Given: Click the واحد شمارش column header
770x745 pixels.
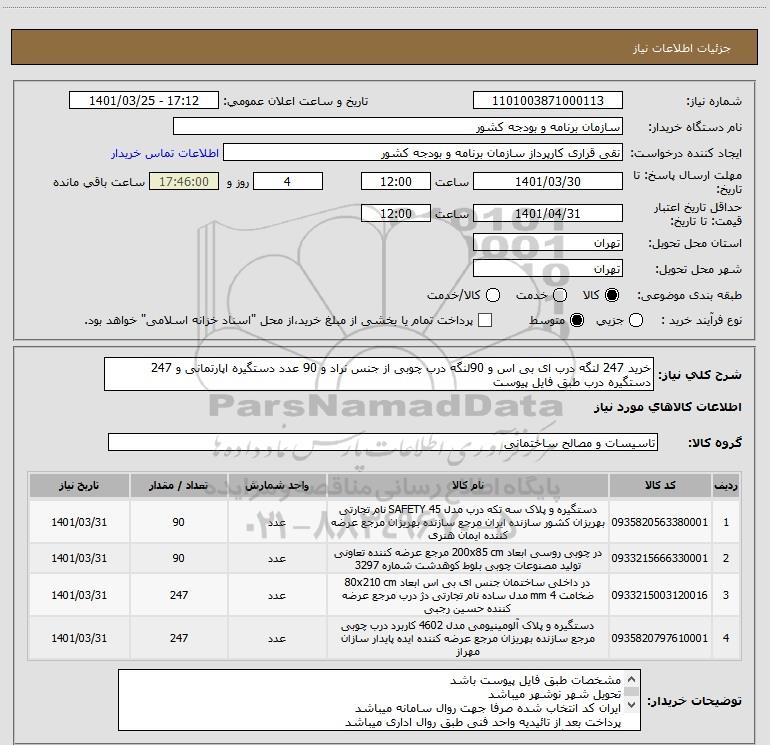Looking at the screenshot, I should [277, 486].
